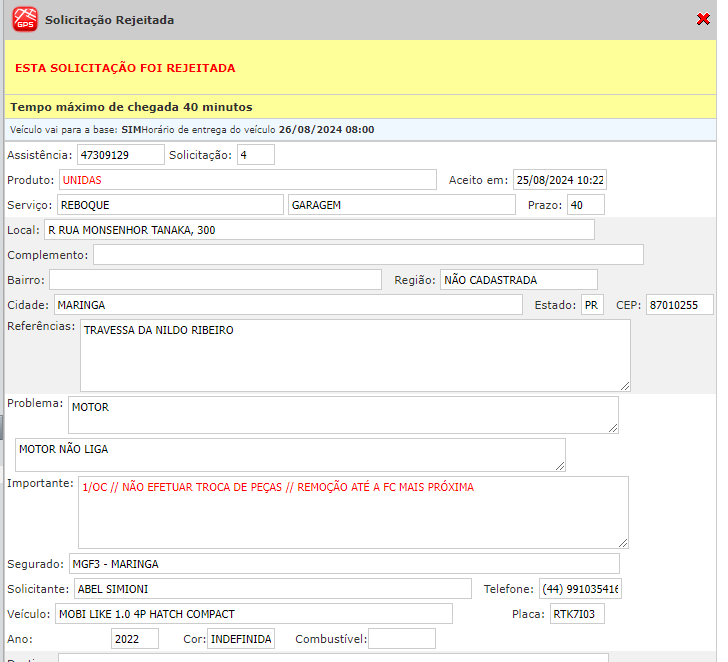Click the Estado field showing PR
Image resolution: width=728 pixels, height=662 pixels.
point(592,305)
